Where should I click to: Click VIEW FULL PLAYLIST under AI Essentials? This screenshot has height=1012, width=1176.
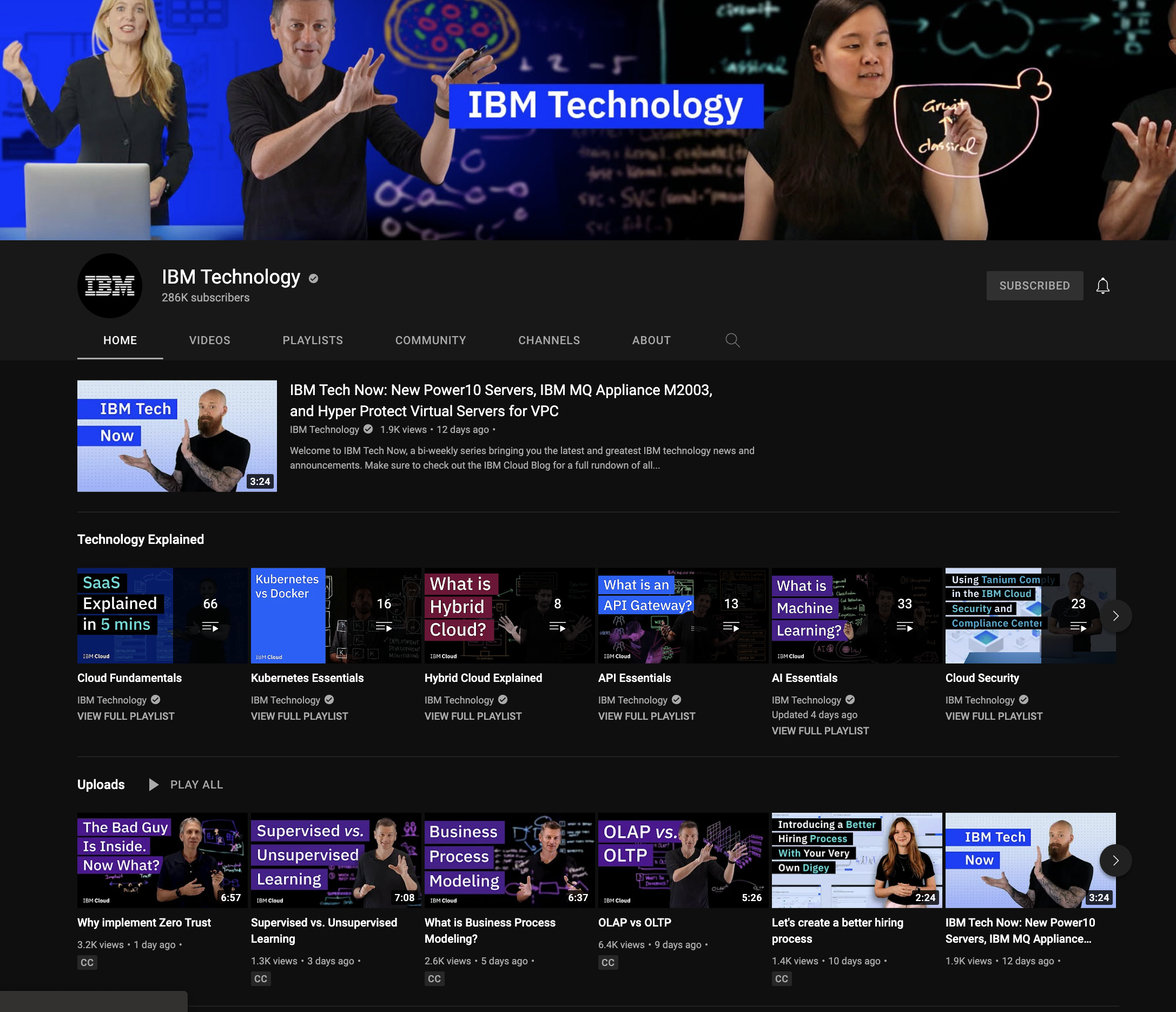tap(820, 731)
